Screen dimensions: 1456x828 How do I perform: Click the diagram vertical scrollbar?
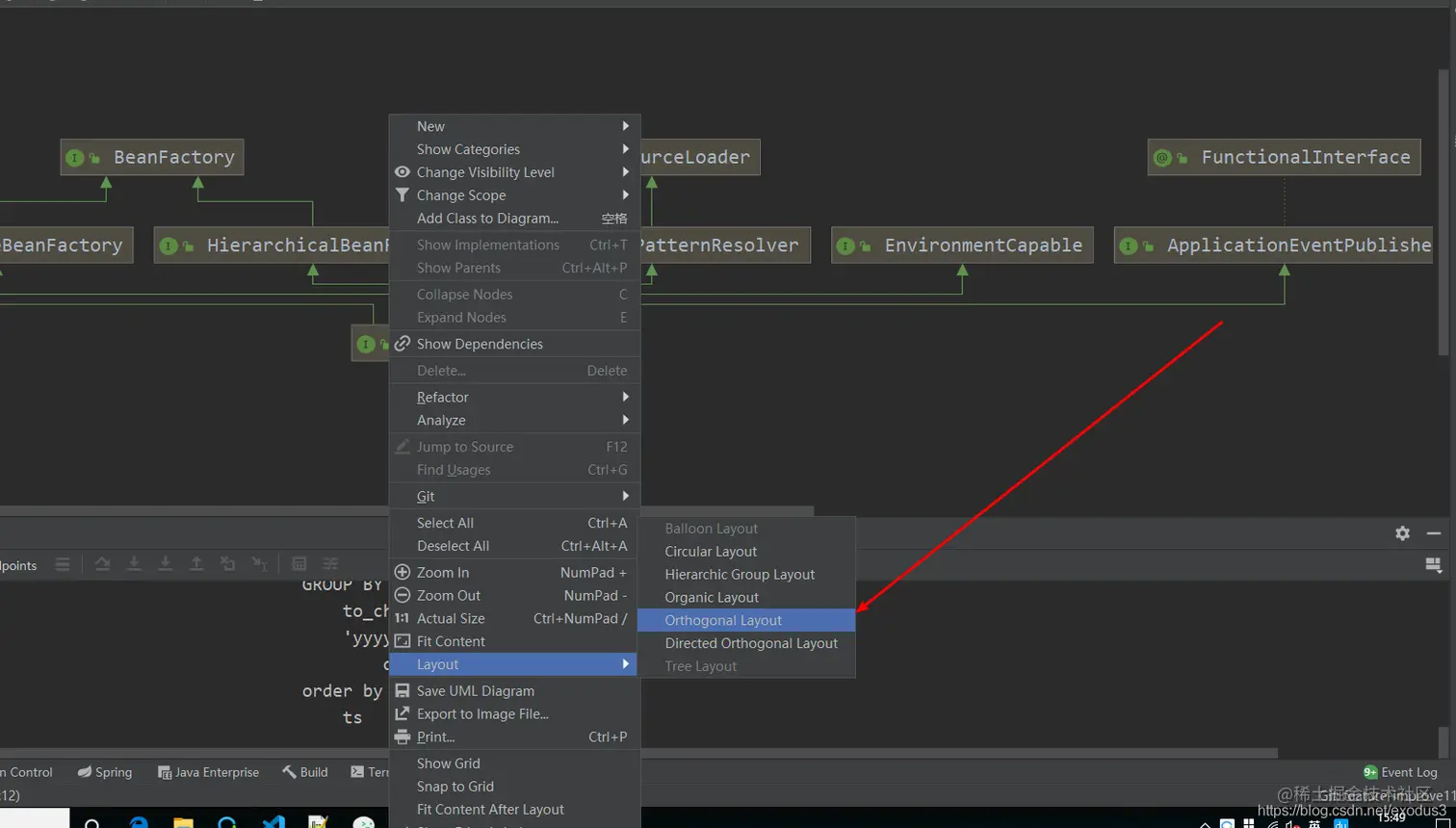point(1443,212)
